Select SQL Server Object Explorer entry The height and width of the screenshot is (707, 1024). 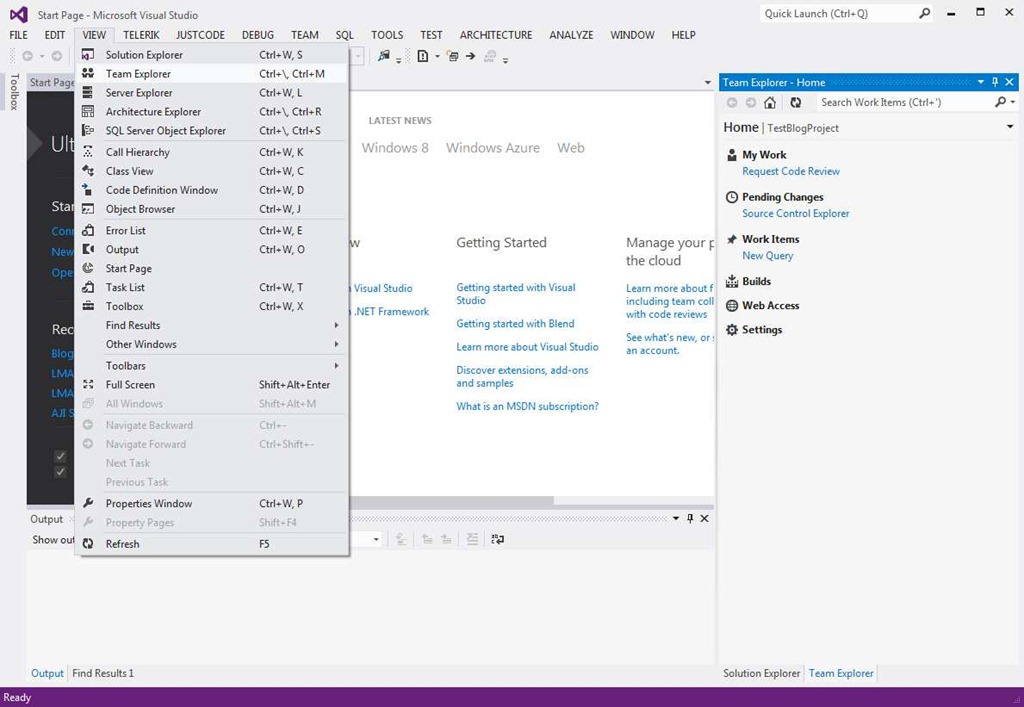tap(212, 131)
